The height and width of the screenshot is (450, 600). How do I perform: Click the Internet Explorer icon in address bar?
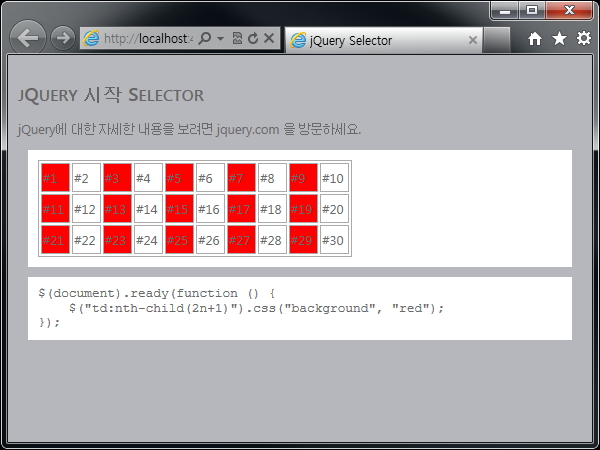91,38
